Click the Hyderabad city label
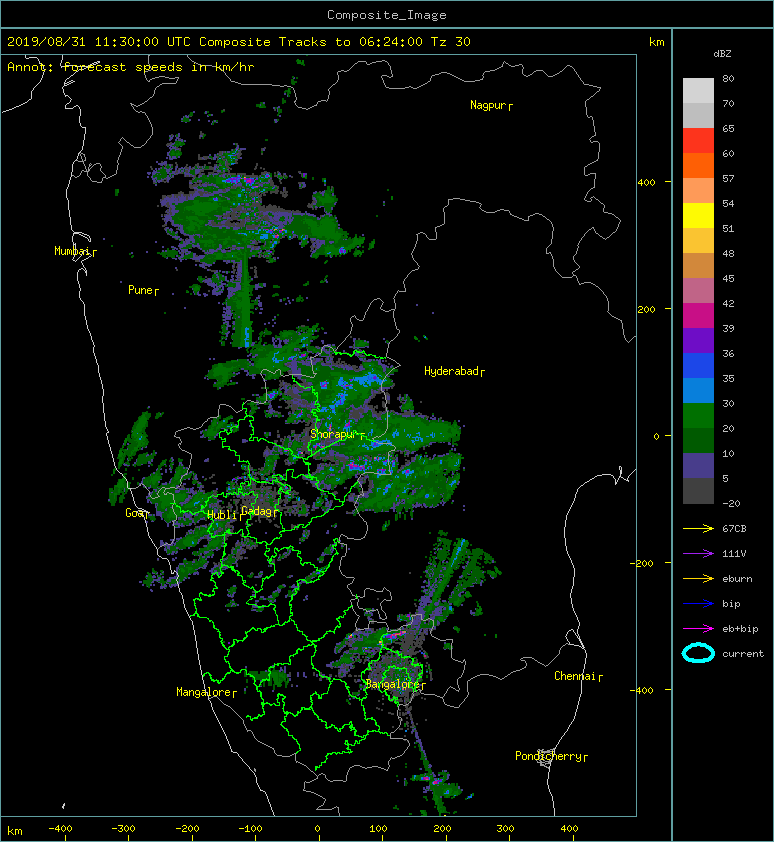Viewport: 774px width, 842px height. (x=451, y=371)
